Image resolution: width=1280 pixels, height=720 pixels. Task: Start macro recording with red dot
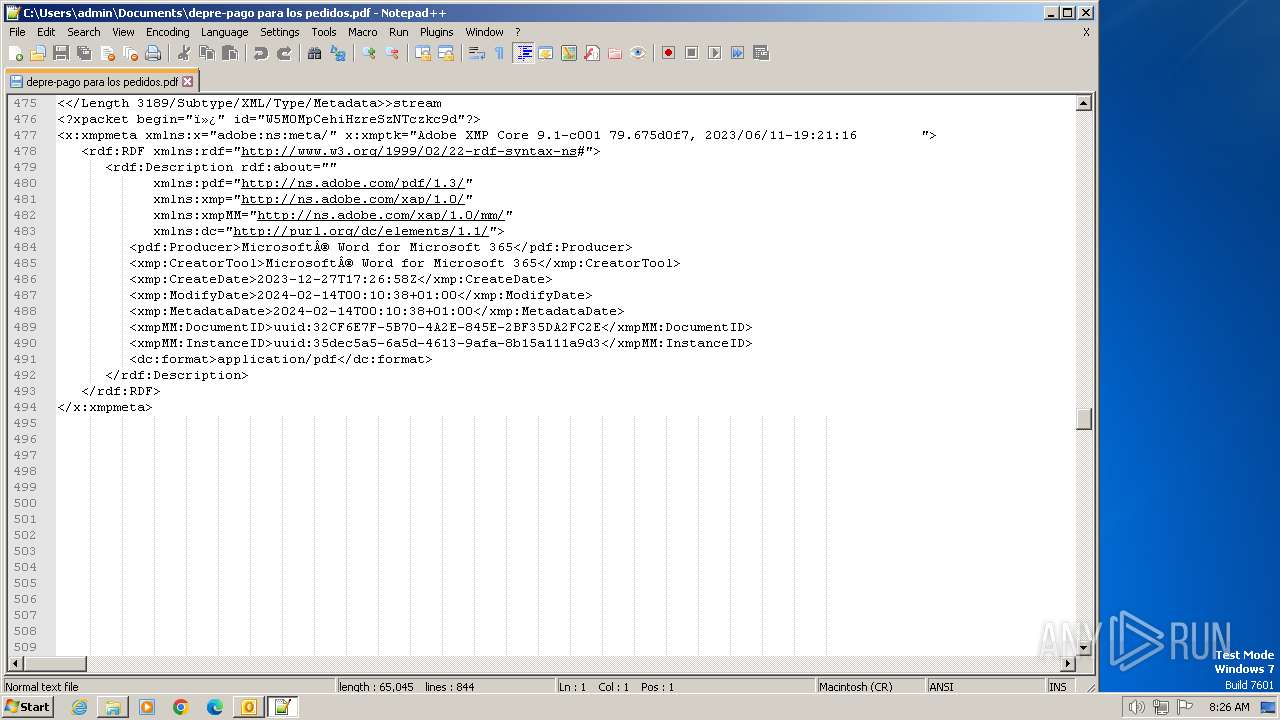tap(668, 53)
